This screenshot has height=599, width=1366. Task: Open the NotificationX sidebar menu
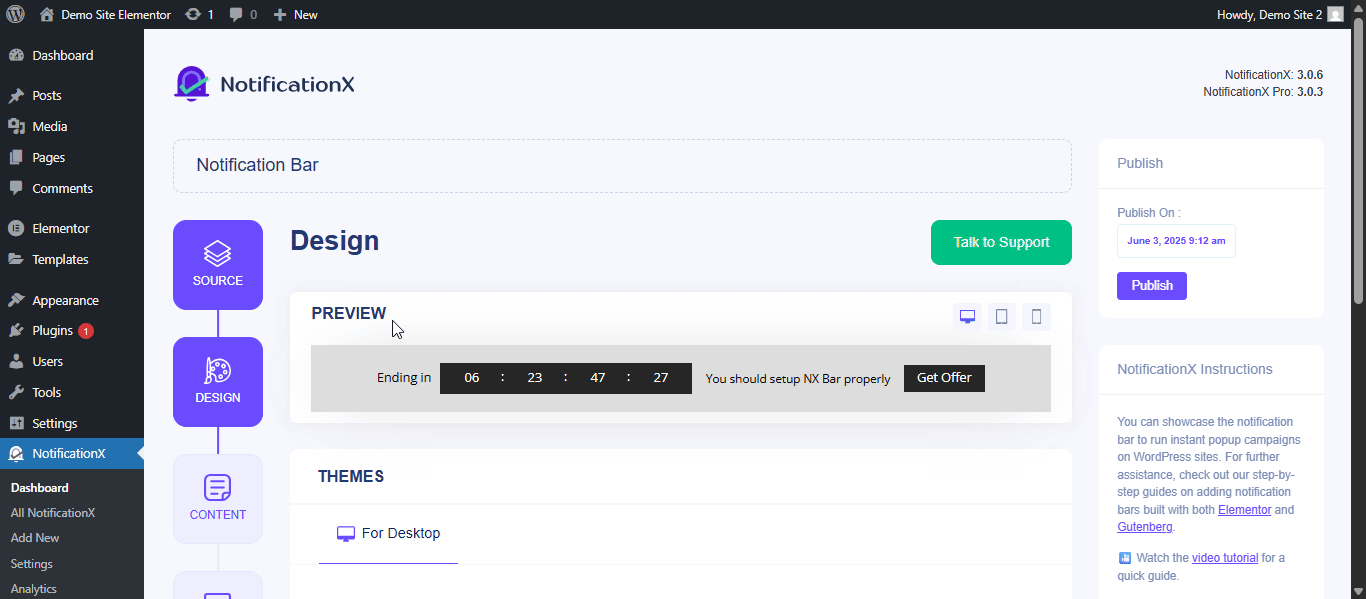(72, 453)
